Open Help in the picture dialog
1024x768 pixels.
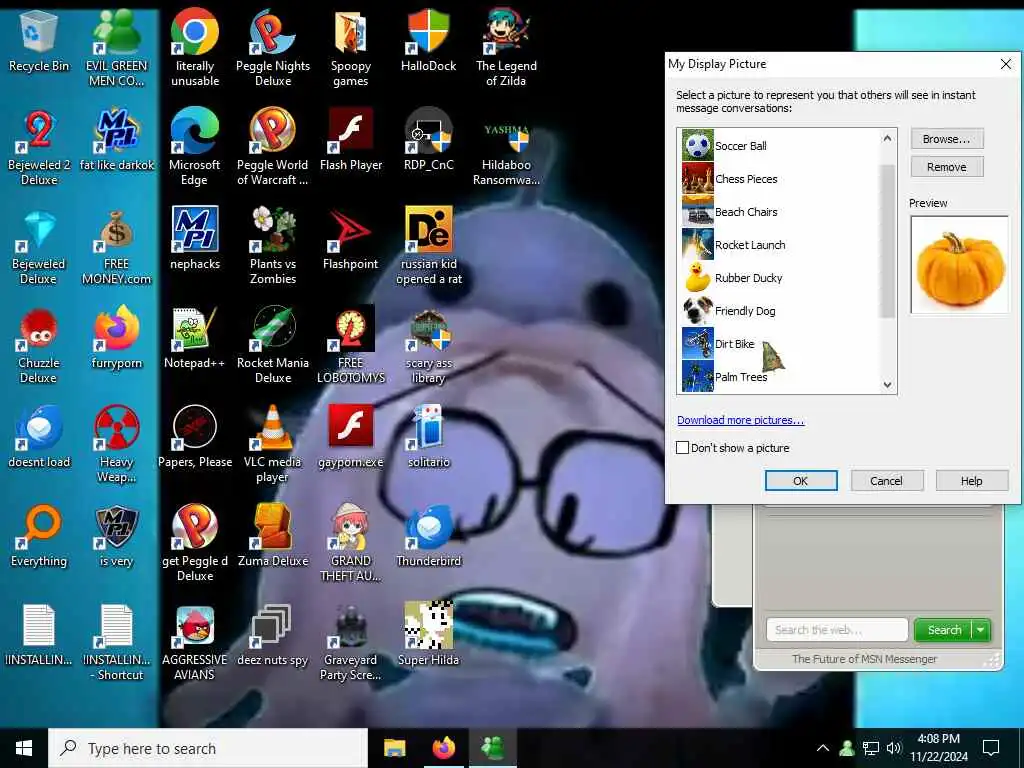[971, 481]
